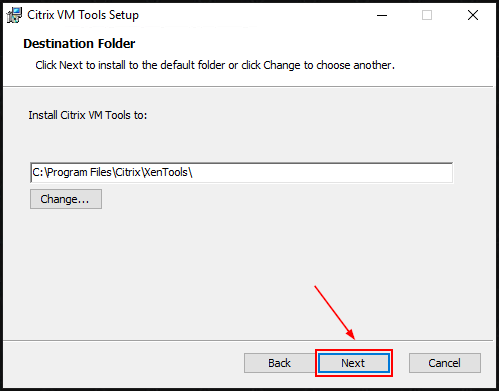Select the "Destination Folder" heading
The image size is (499, 391).
click(x=79, y=44)
